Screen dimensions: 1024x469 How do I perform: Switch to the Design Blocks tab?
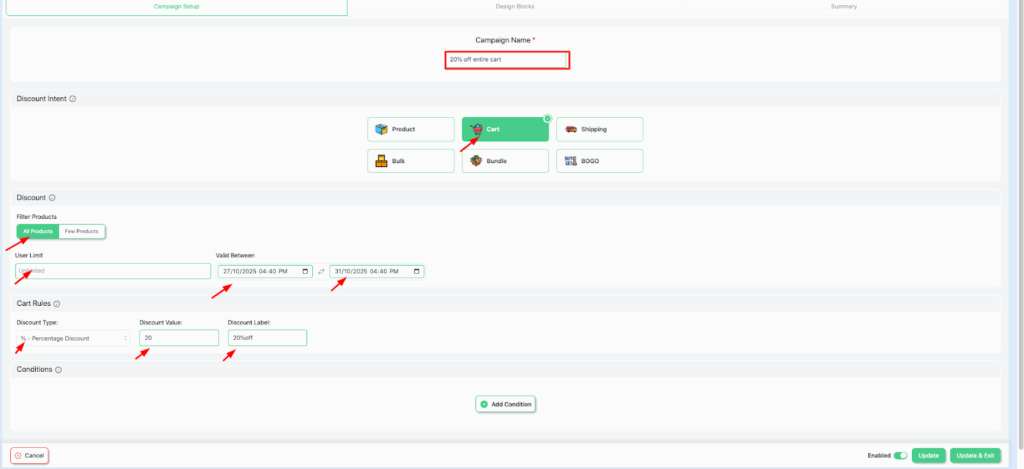coord(514,7)
